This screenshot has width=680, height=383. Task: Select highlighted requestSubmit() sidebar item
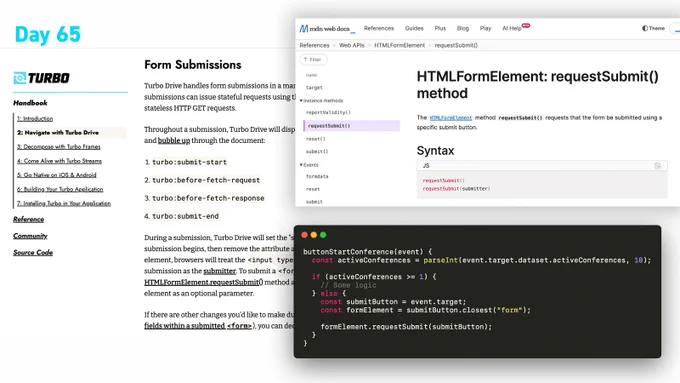pos(351,126)
